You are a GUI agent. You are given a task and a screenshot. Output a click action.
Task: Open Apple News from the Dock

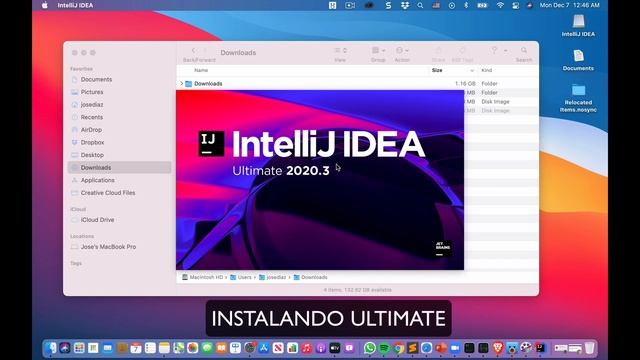click(x=278, y=348)
